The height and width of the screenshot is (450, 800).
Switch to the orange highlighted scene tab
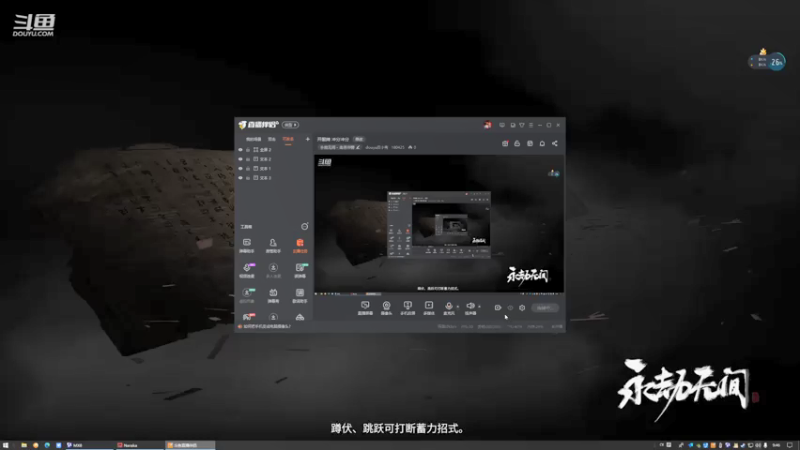pyautogui.click(x=288, y=139)
